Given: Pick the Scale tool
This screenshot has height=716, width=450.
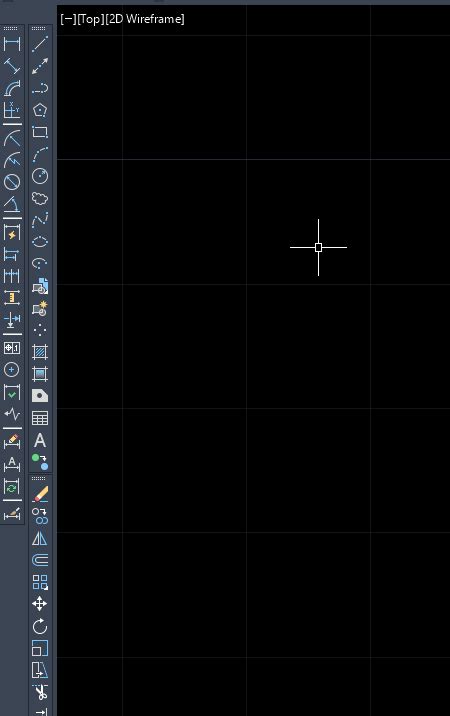Looking at the screenshot, I should click(40, 648).
